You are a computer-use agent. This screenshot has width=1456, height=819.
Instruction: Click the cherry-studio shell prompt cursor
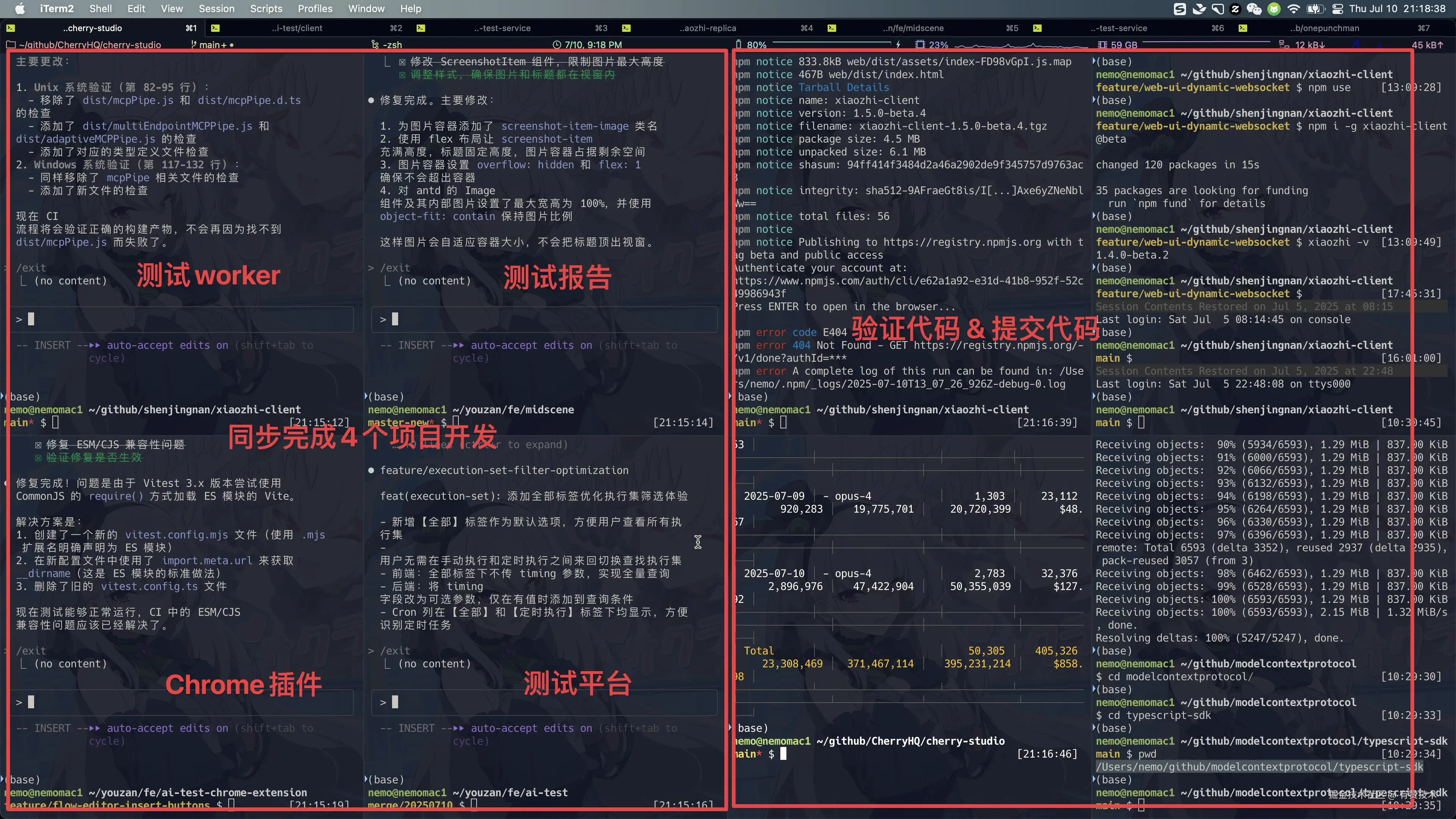783,753
